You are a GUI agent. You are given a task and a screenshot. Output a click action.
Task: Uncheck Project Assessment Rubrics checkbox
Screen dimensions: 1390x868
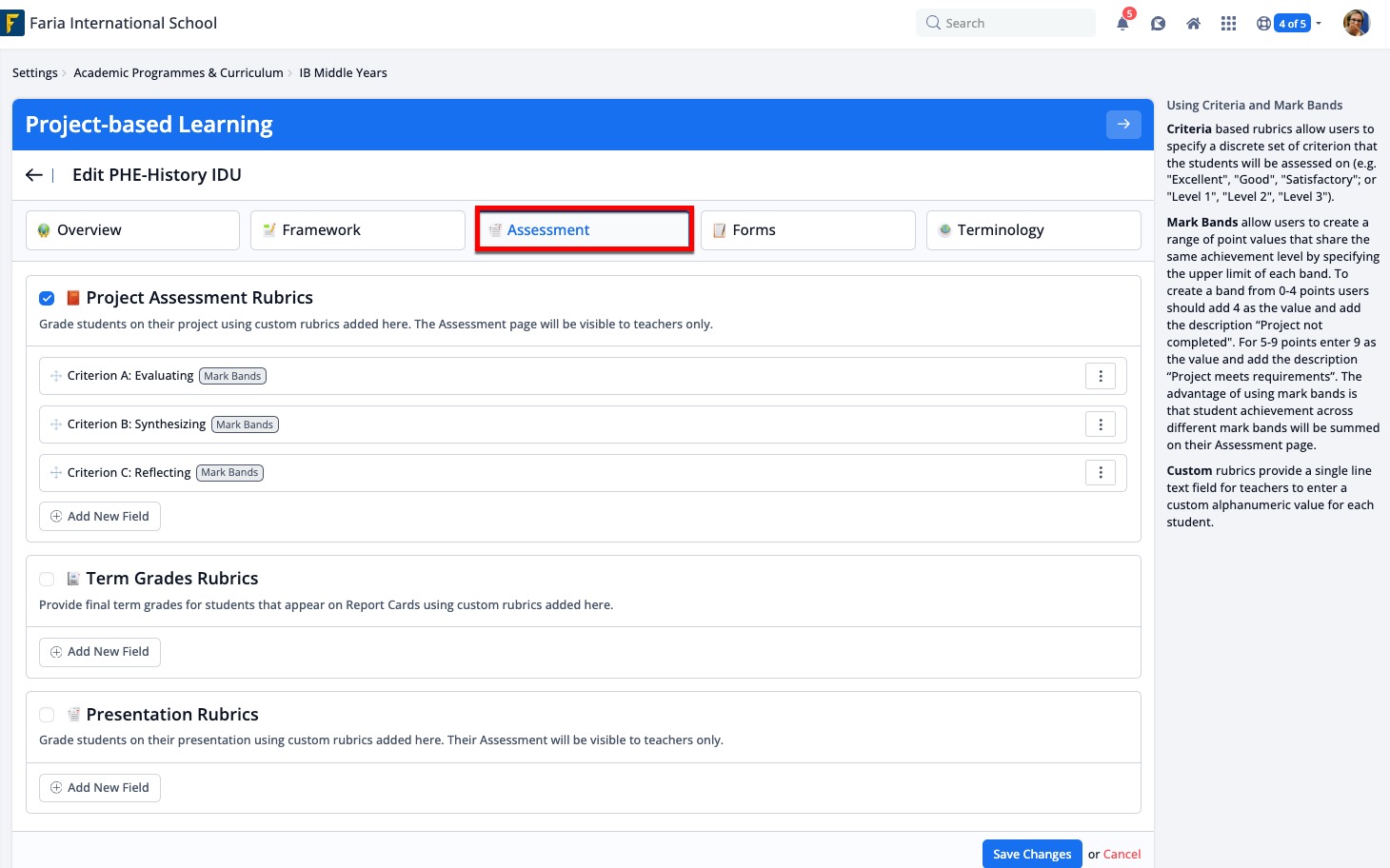pos(47,298)
